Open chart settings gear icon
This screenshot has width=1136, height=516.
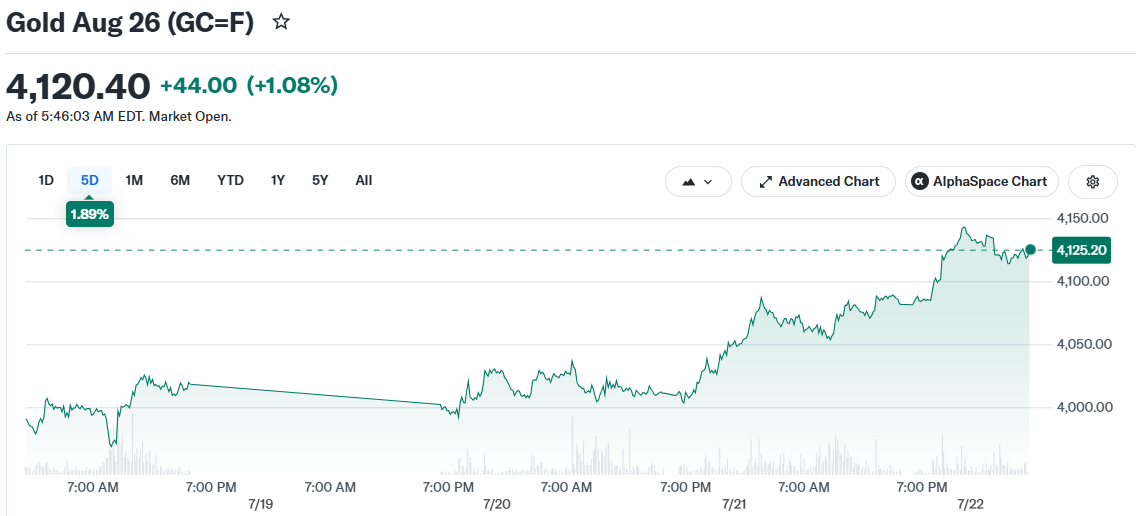[1093, 181]
